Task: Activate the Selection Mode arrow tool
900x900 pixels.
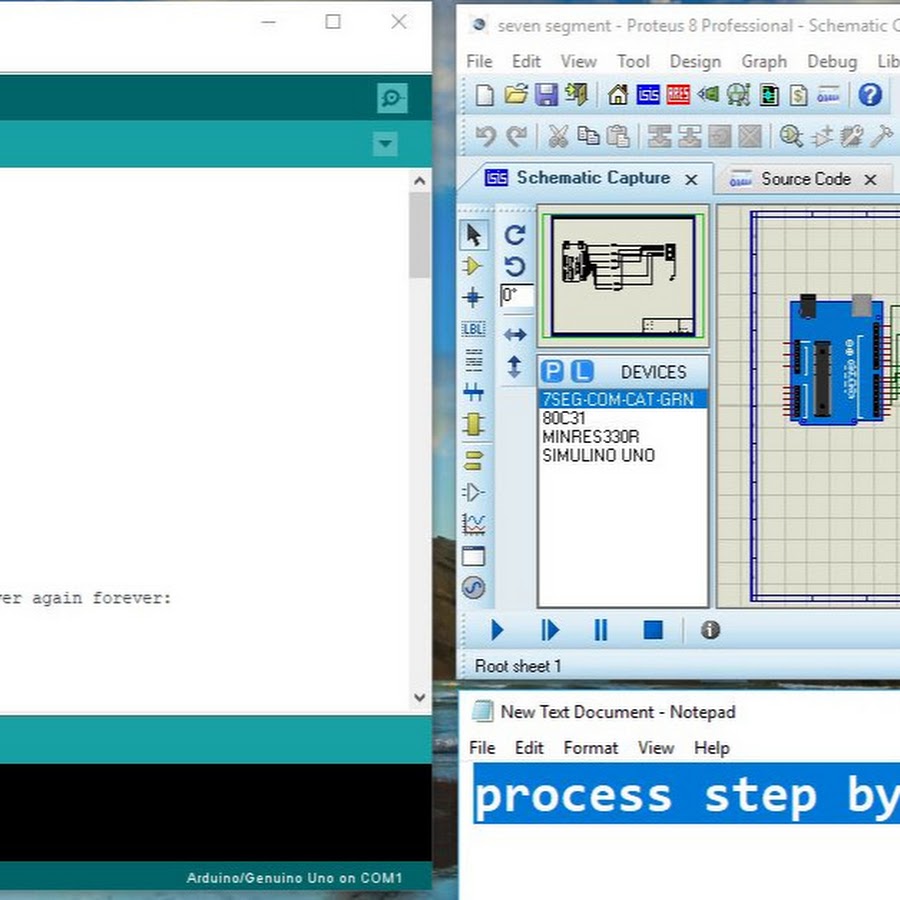Action: tap(474, 235)
